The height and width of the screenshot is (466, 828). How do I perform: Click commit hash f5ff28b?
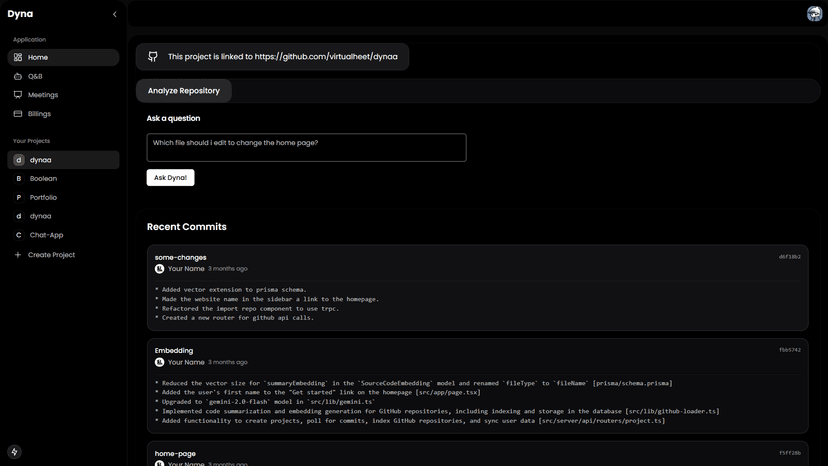coord(789,453)
